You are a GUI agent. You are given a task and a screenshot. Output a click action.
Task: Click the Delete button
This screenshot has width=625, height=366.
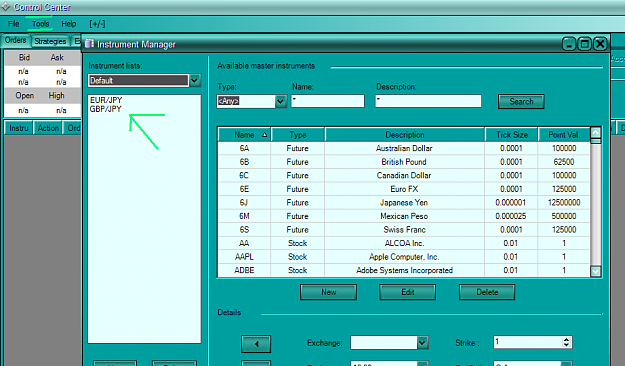(x=487, y=292)
